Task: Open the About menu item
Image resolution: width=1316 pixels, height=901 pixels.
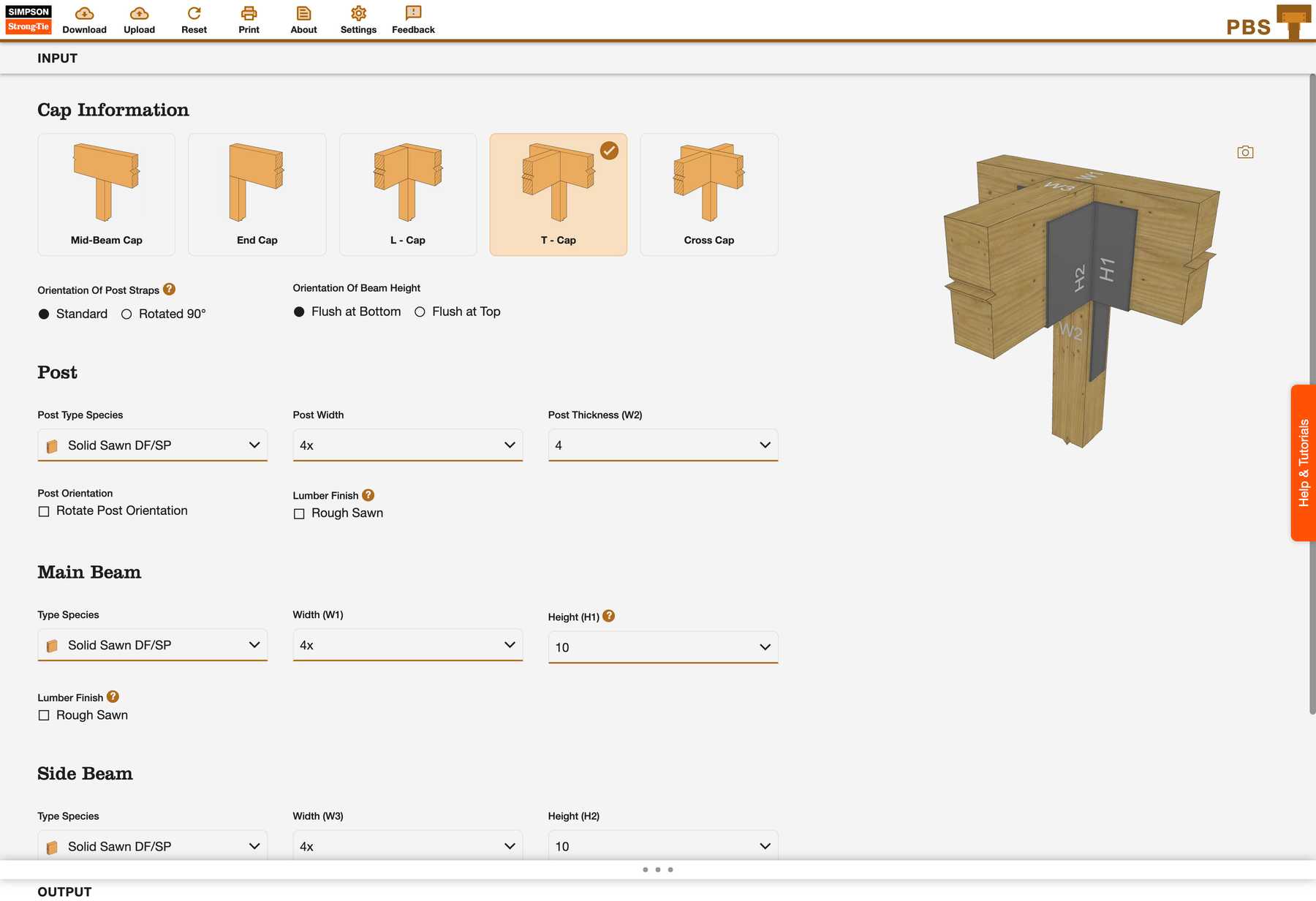Action: (303, 20)
